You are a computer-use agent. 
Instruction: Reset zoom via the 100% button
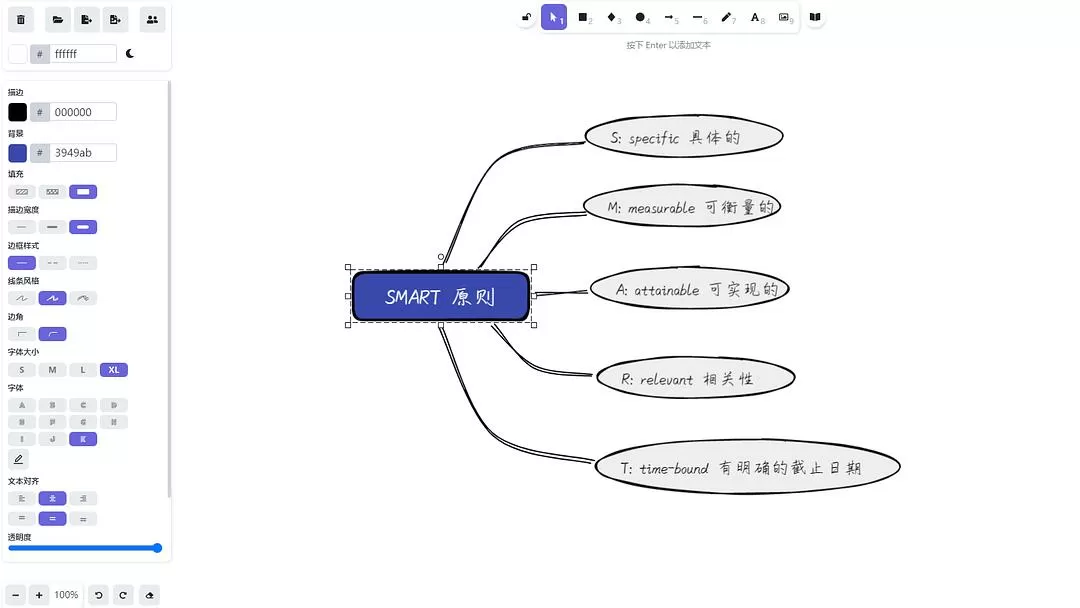click(x=66, y=595)
